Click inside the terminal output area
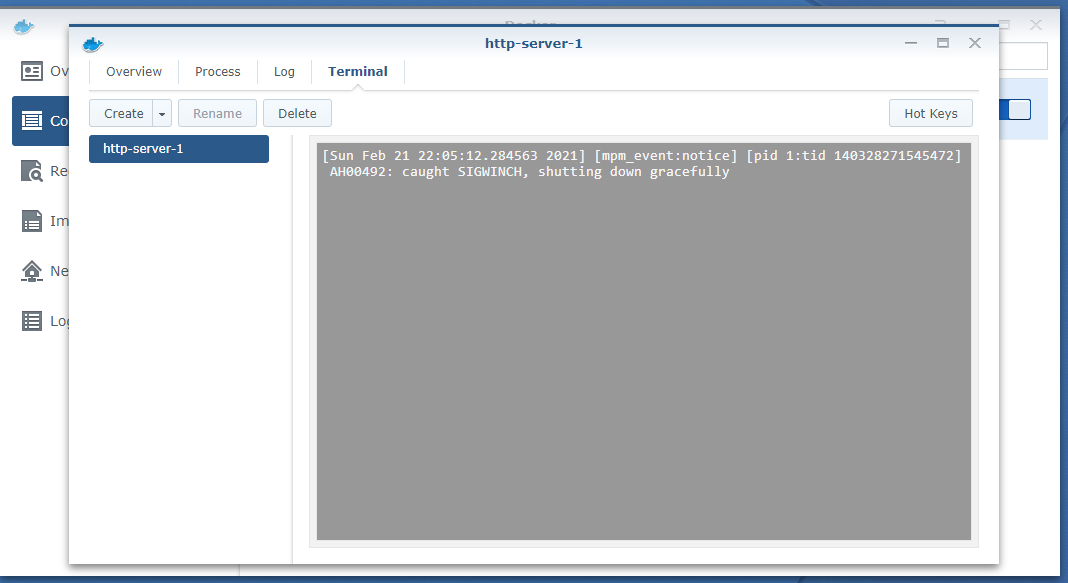Image resolution: width=1068 pixels, height=583 pixels. click(x=644, y=341)
